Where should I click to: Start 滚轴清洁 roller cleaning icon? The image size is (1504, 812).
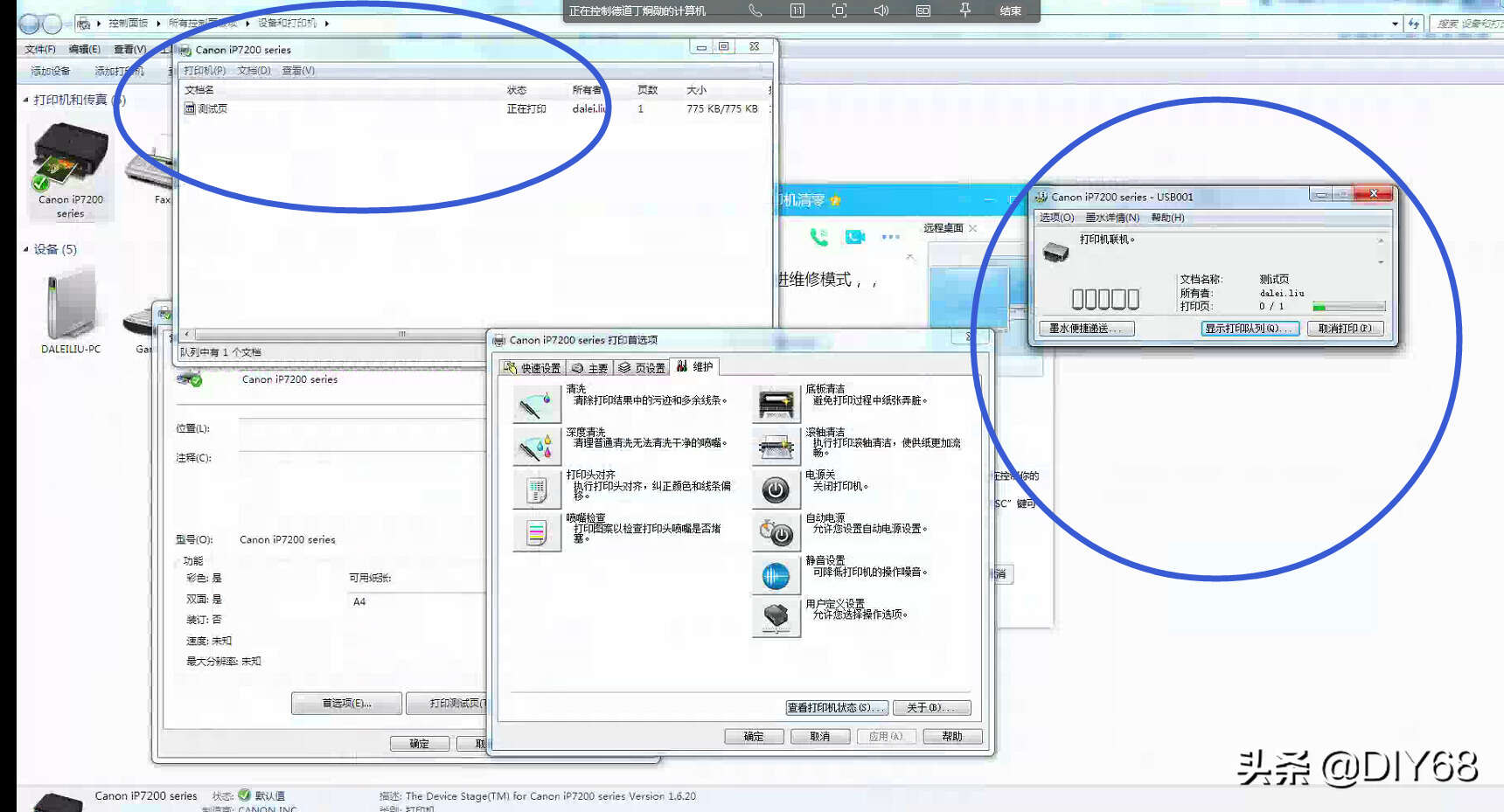(776, 446)
